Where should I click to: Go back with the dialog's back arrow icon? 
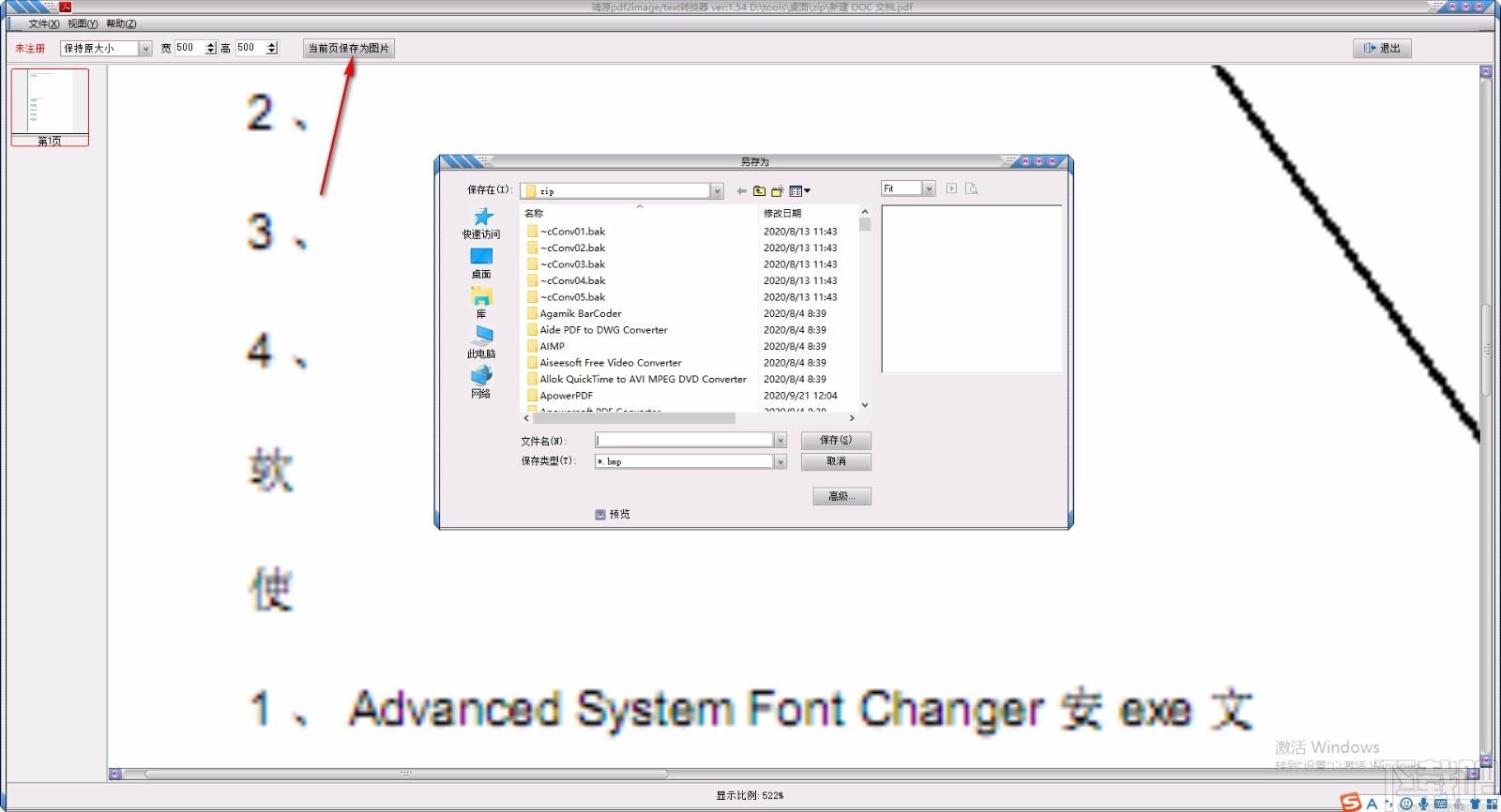[741, 191]
